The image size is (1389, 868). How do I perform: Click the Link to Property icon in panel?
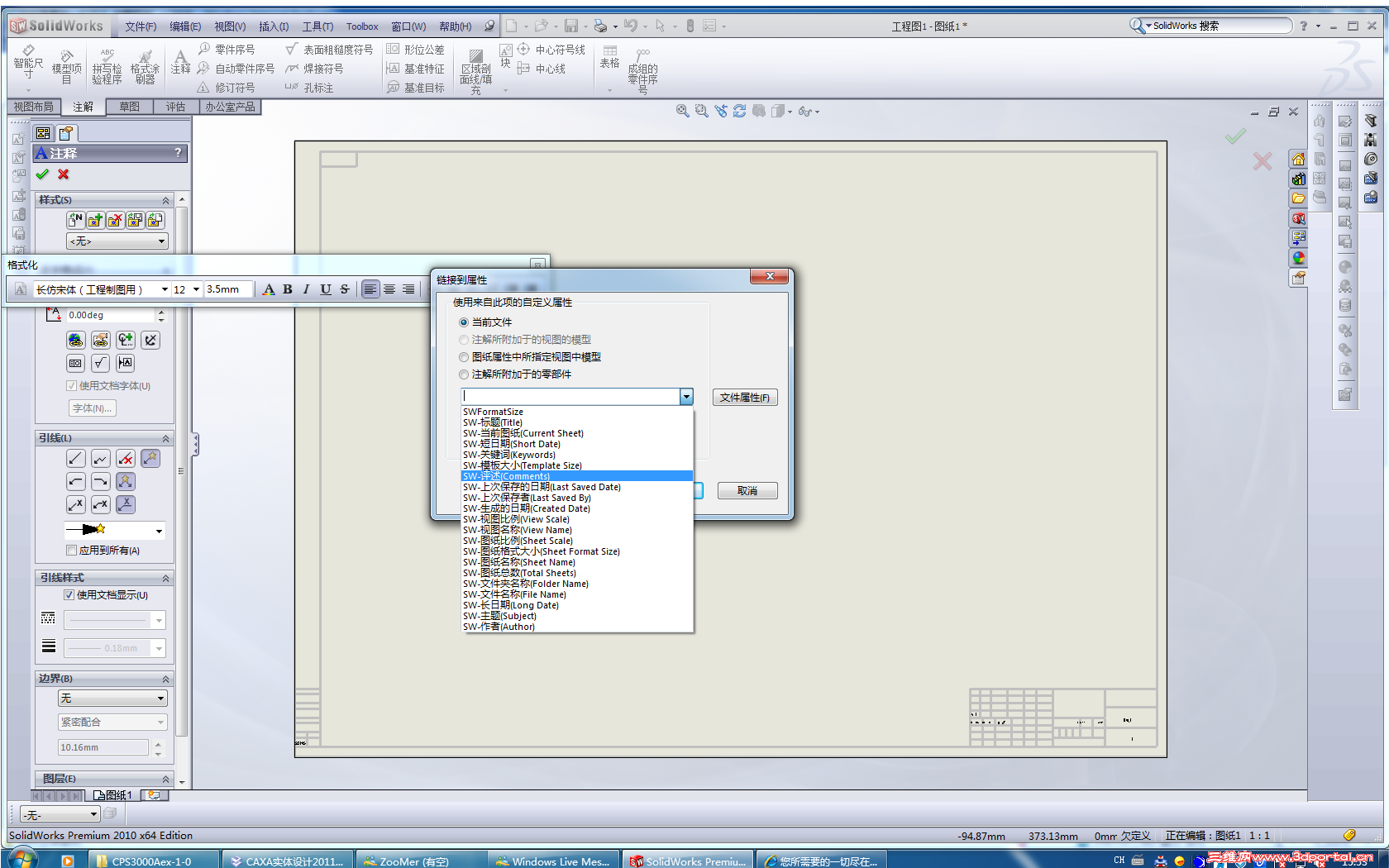101,340
